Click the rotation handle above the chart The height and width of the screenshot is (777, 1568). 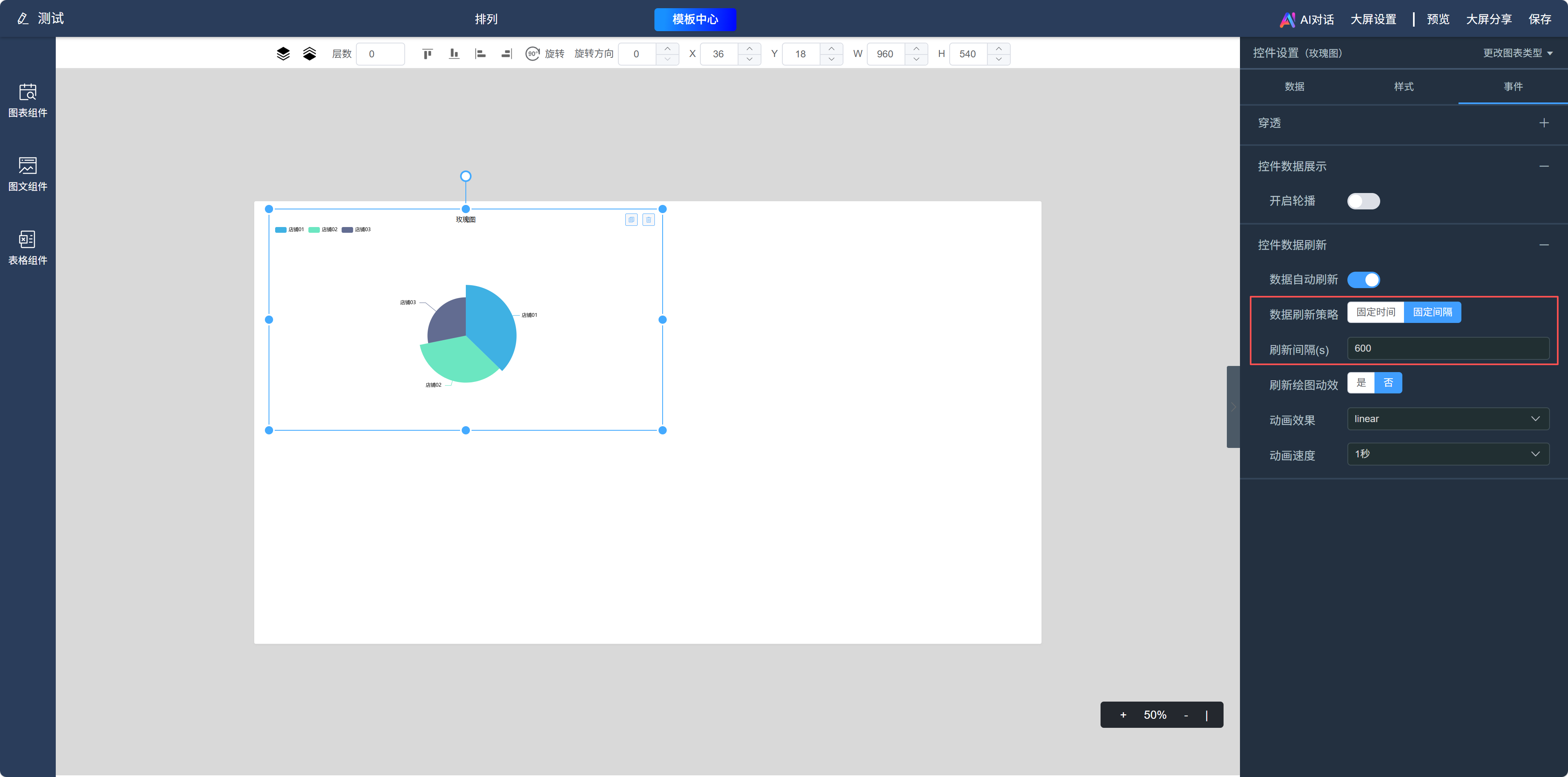click(x=466, y=177)
